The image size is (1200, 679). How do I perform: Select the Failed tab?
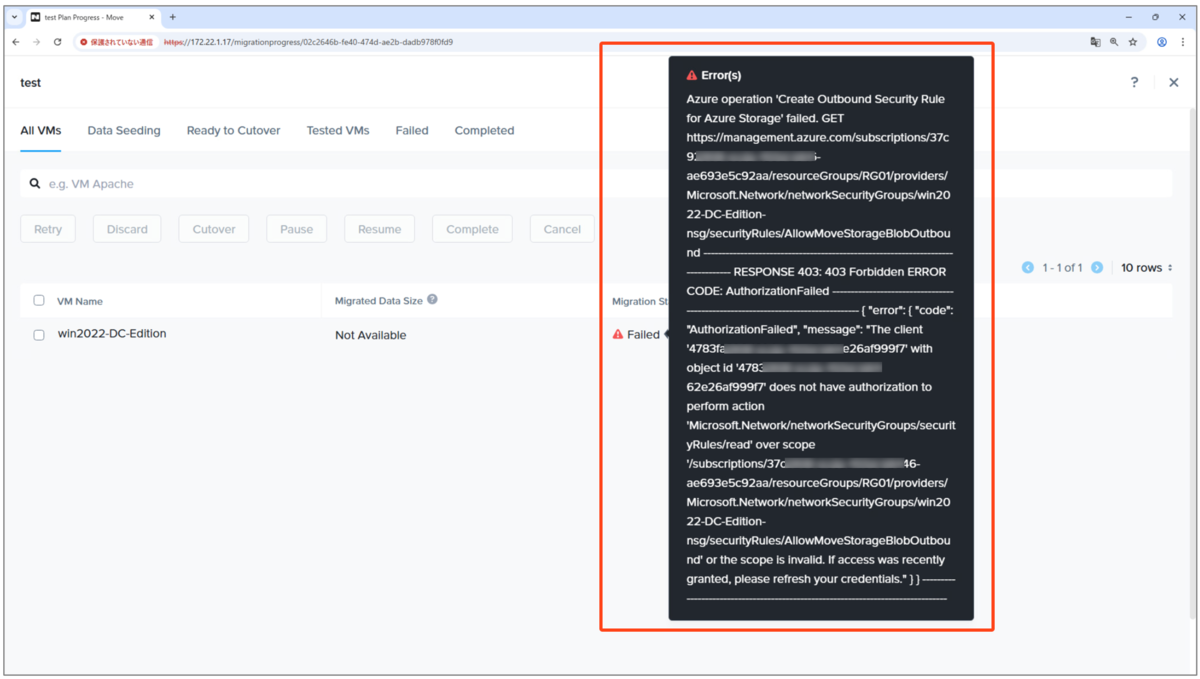412,130
